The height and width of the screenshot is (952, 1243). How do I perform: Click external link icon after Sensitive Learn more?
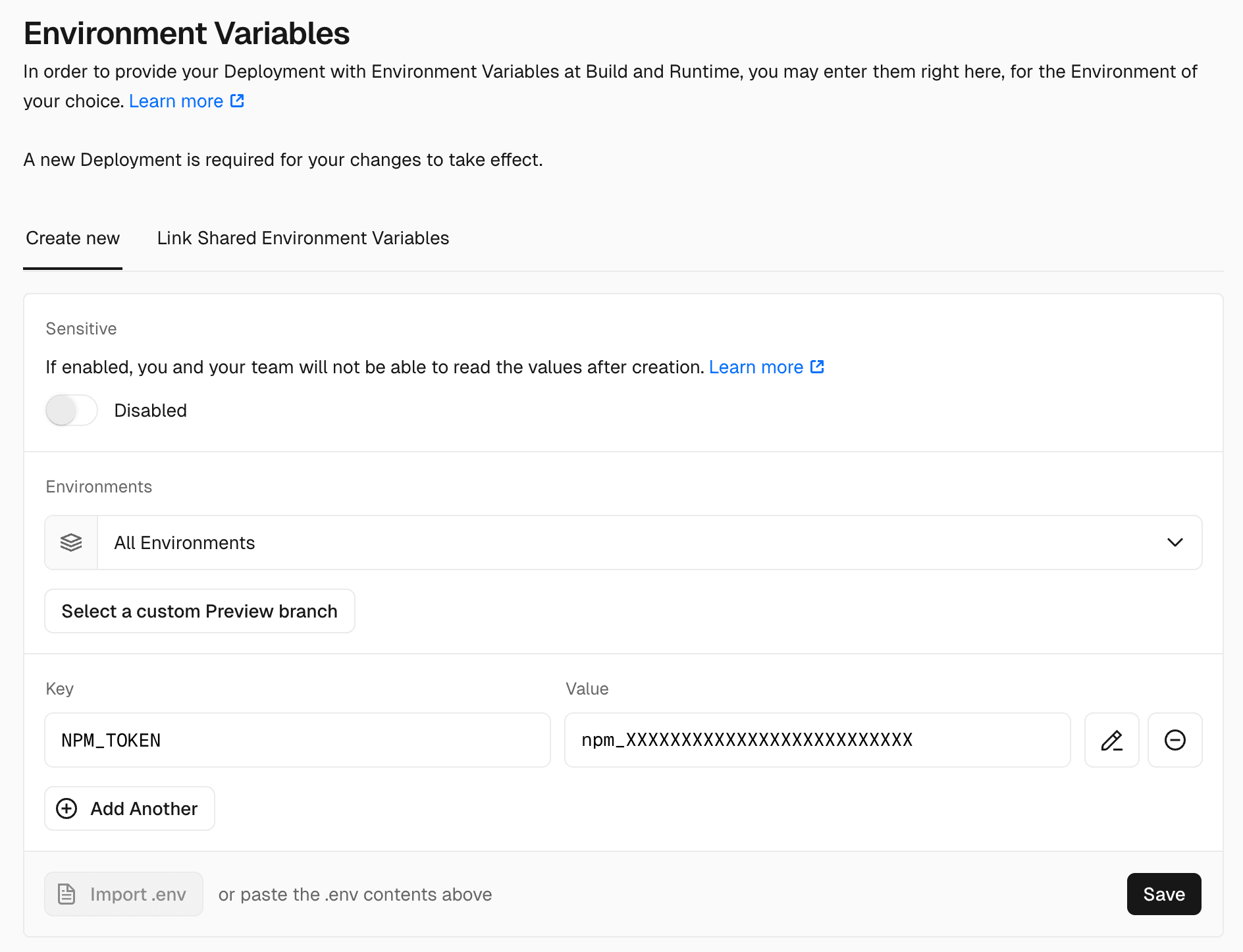pos(817,367)
